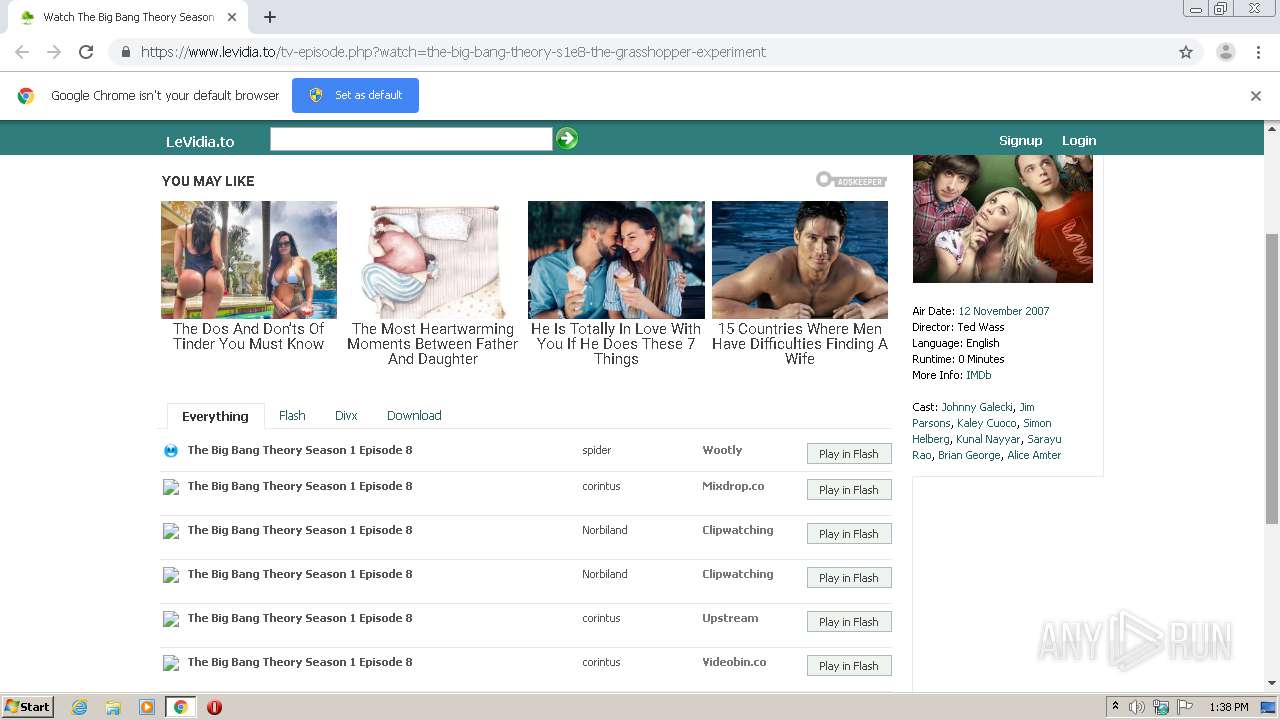Open the Chrome profile avatar menu
Image resolution: width=1280 pixels, height=720 pixels.
coord(1225,52)
